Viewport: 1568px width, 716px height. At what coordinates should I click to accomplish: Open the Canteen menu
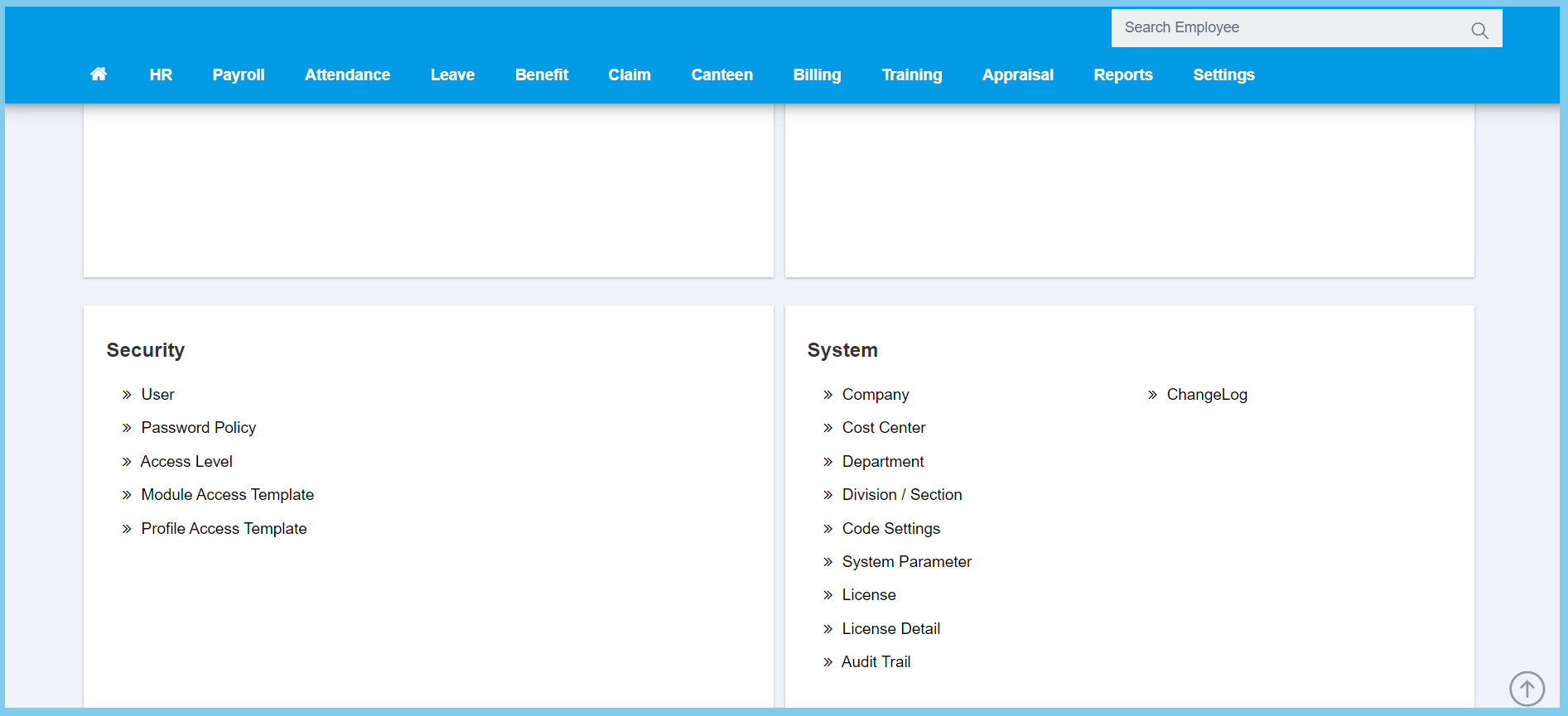coord(721,74)
